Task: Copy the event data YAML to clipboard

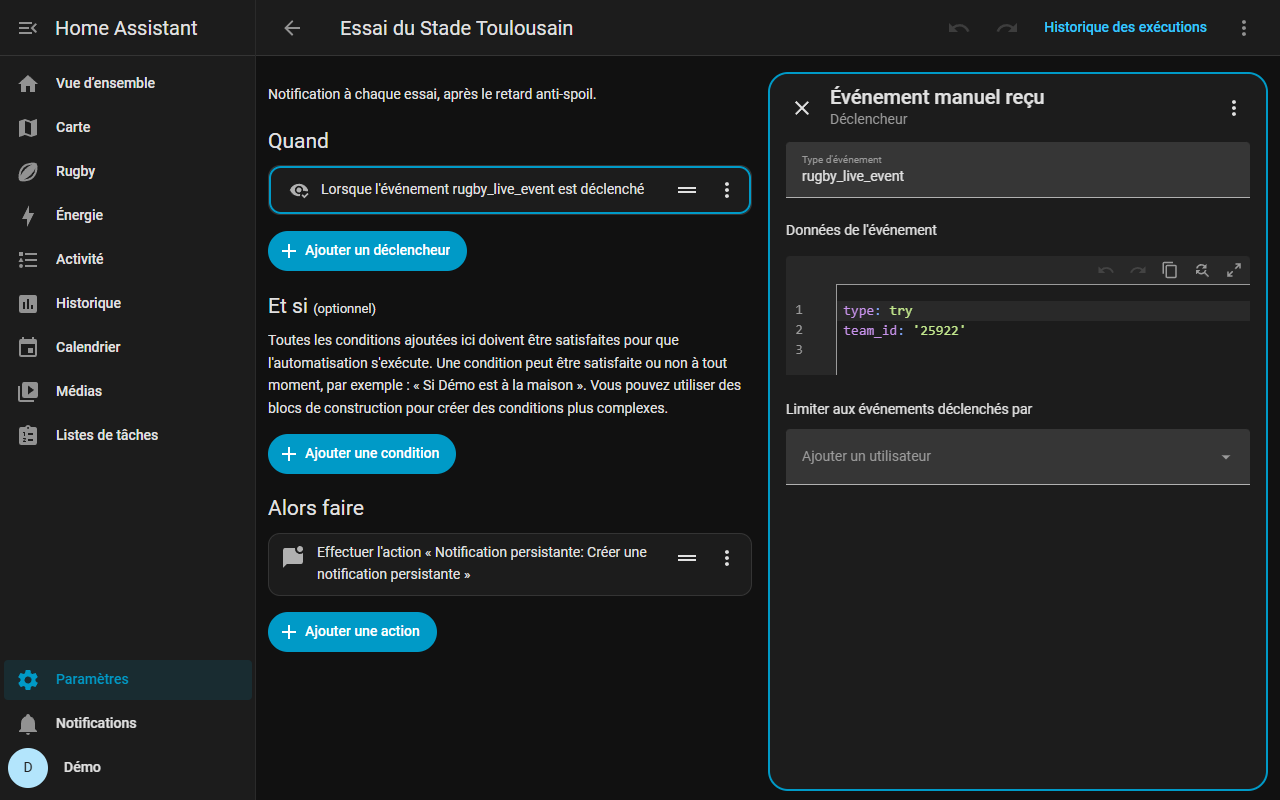Action: tap(1170, 270)
